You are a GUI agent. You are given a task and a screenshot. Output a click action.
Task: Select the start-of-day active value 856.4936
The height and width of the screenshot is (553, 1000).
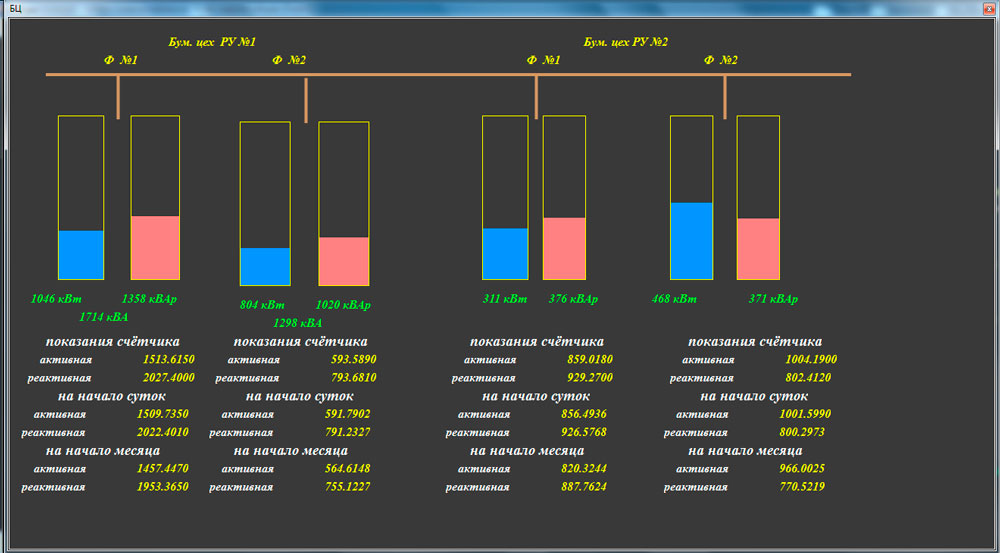[x=587, y=414]
